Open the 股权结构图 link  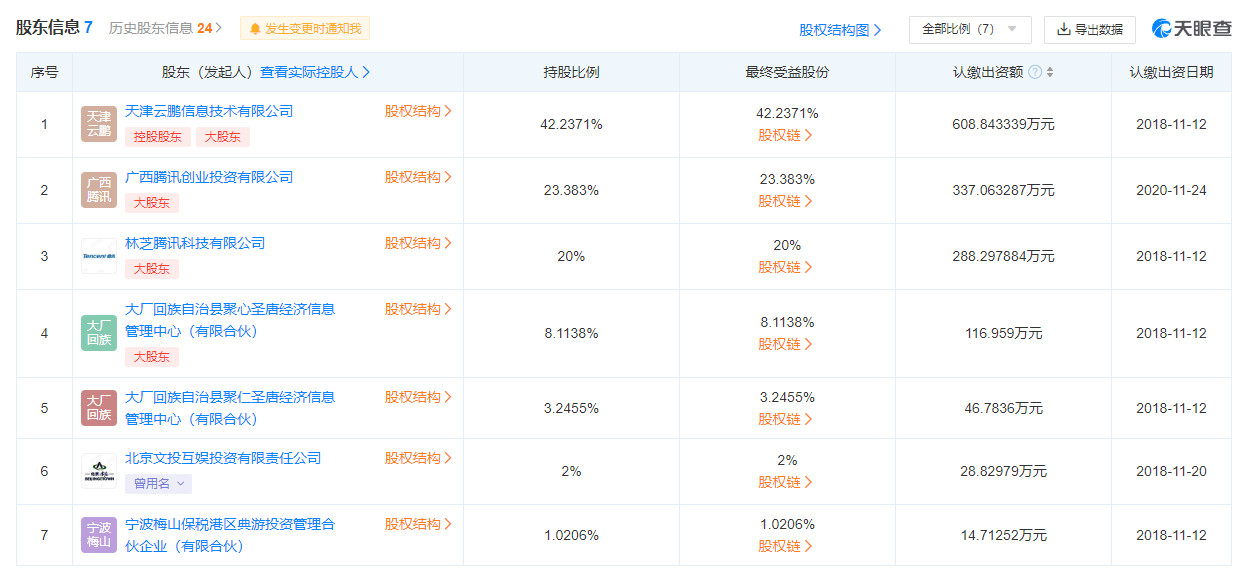point(840,30)
